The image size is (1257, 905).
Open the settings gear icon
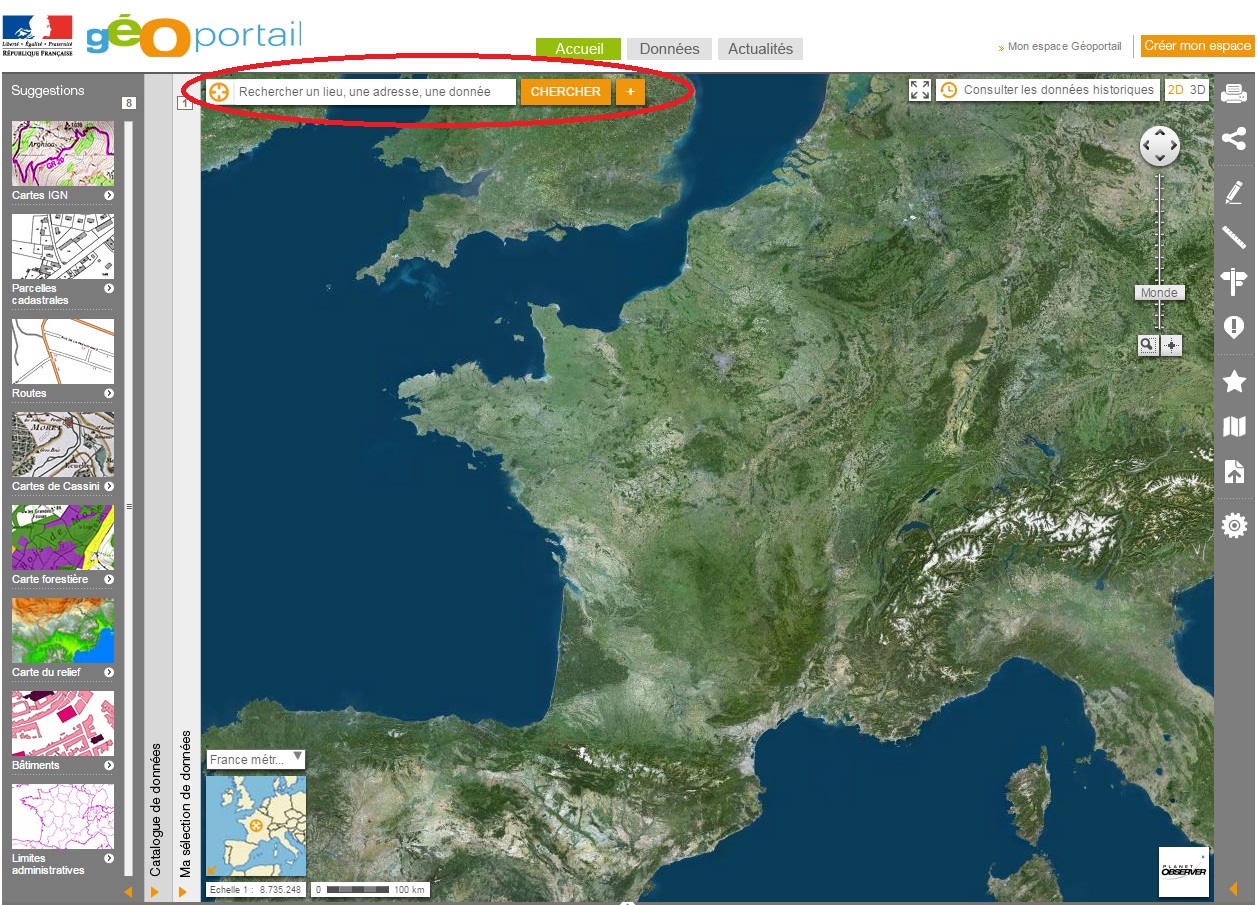1234,525
